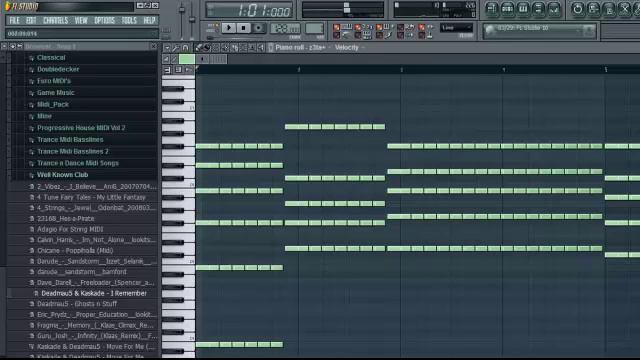Open the VIEW menu
Image resolution: width=640 pixels, height=360 pixels.
point(81,20)
